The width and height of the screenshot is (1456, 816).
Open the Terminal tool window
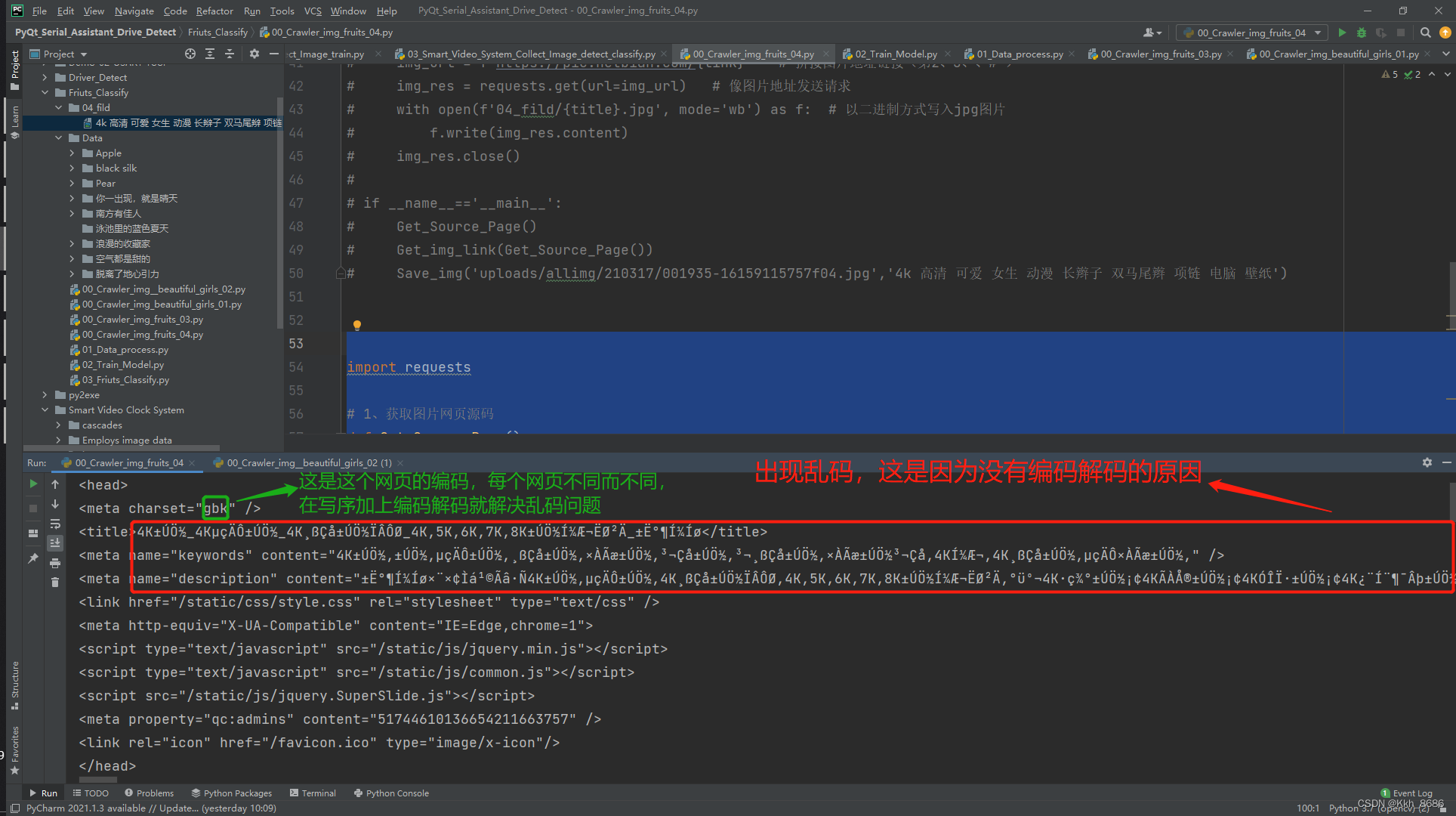point(313,793)
